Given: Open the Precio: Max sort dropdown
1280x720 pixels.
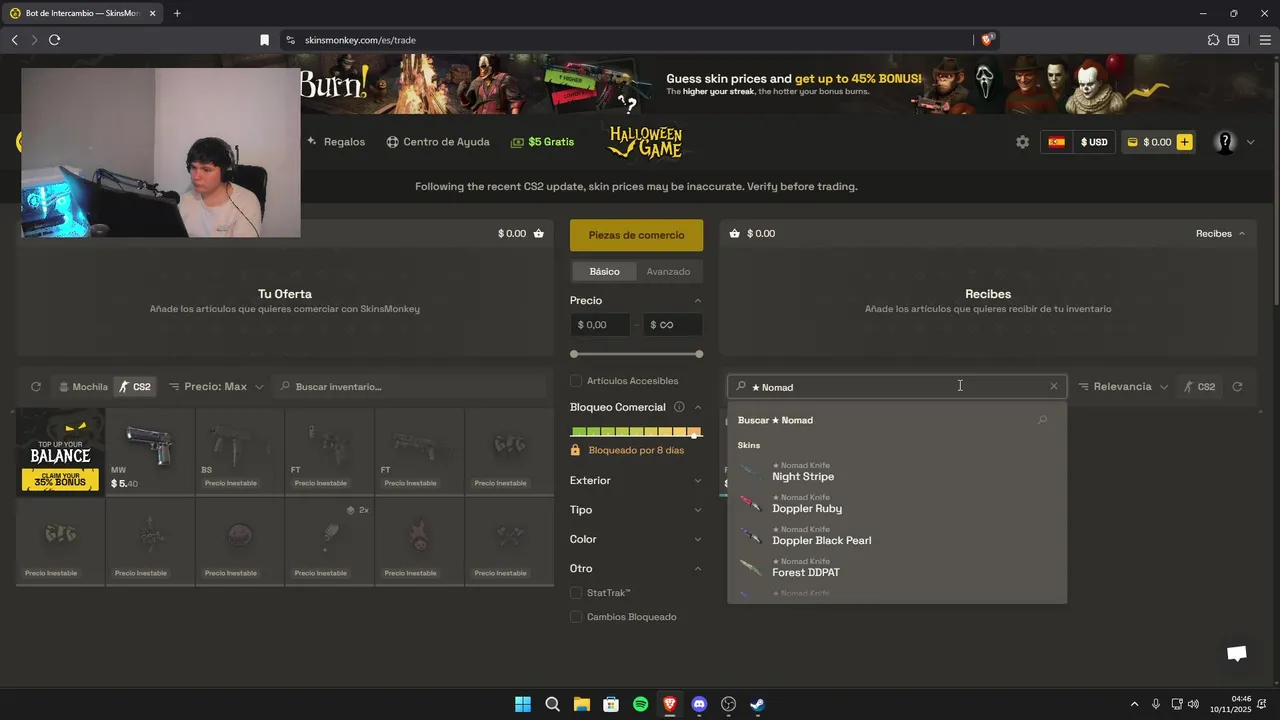Looking at the screenshot, I should tap(216, 387).
